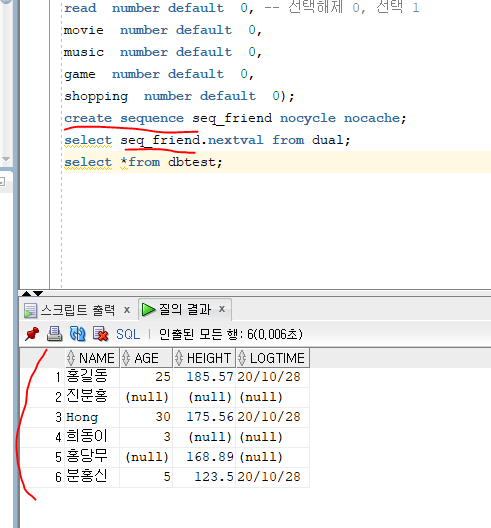Sort by the HEIGHT column header

pos(204,358)
